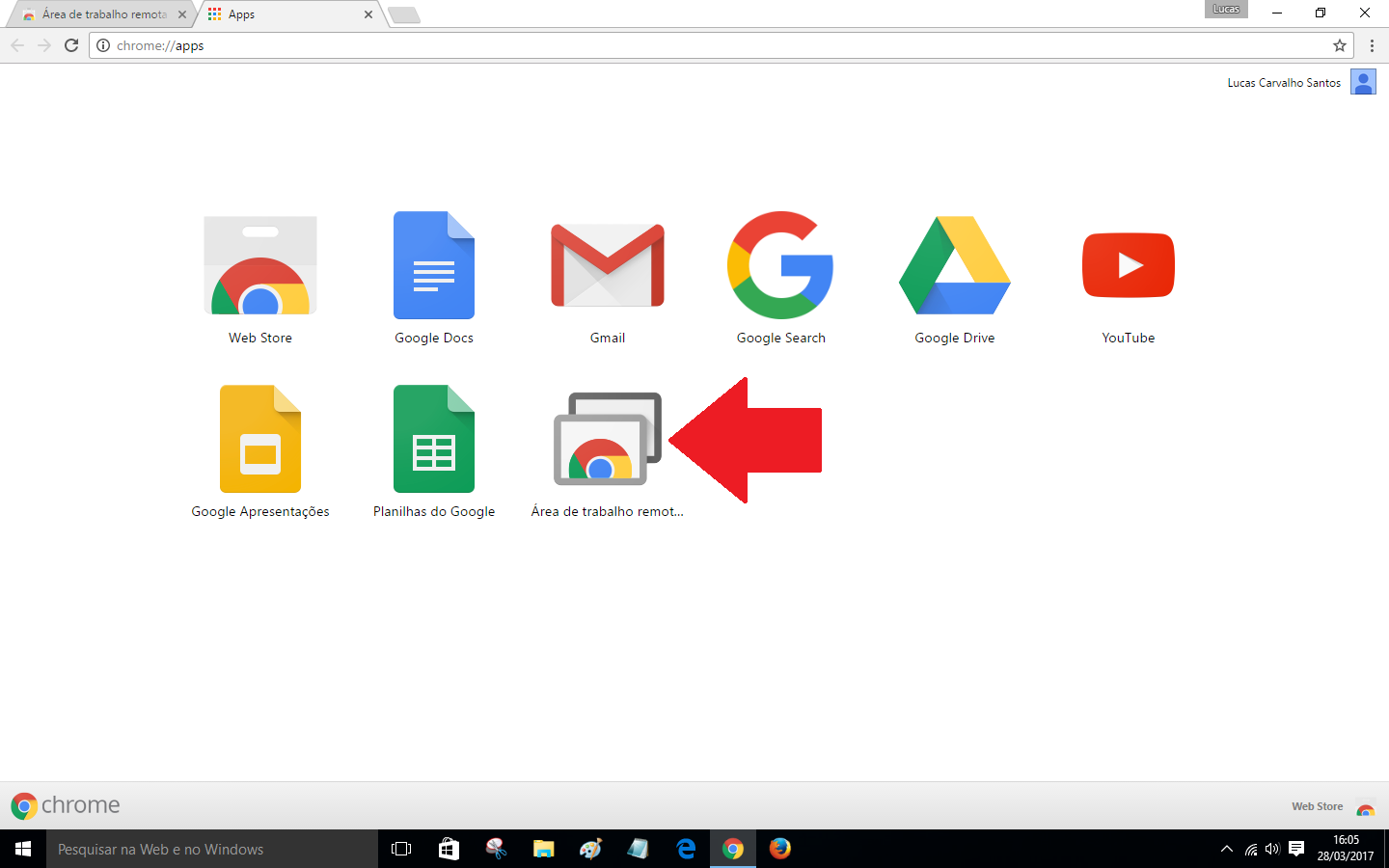Click the Pesquisar na Web e no Windows box
1389x868 pixels.
pyautogui.click(x=212, y=849)
